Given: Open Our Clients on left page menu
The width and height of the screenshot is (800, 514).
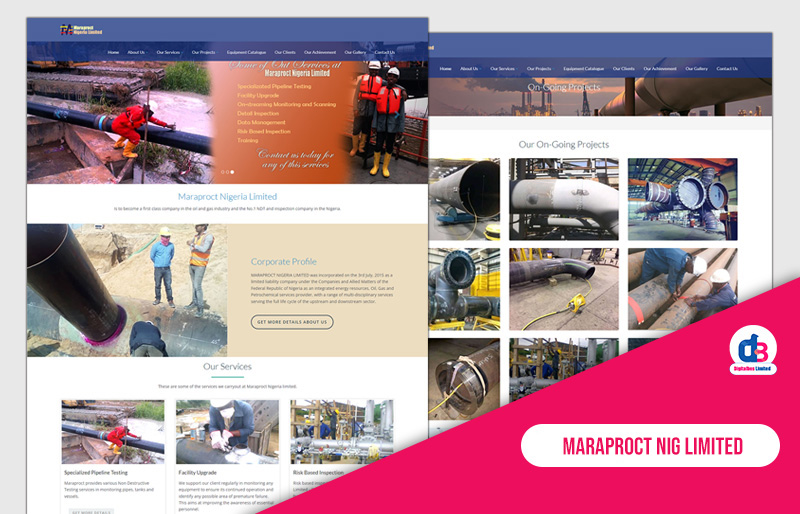Looking at the screenshot, I should (x=285, y=52).
